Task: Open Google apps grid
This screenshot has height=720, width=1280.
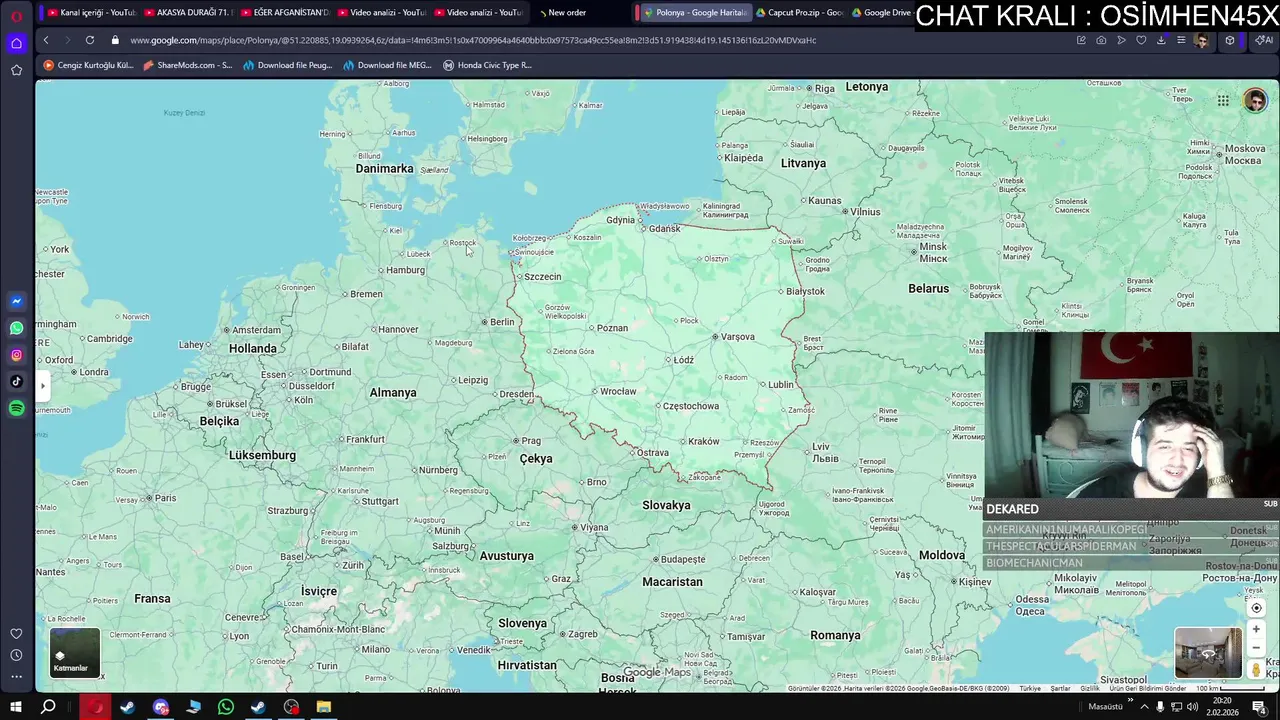Action: (1223, 100)
